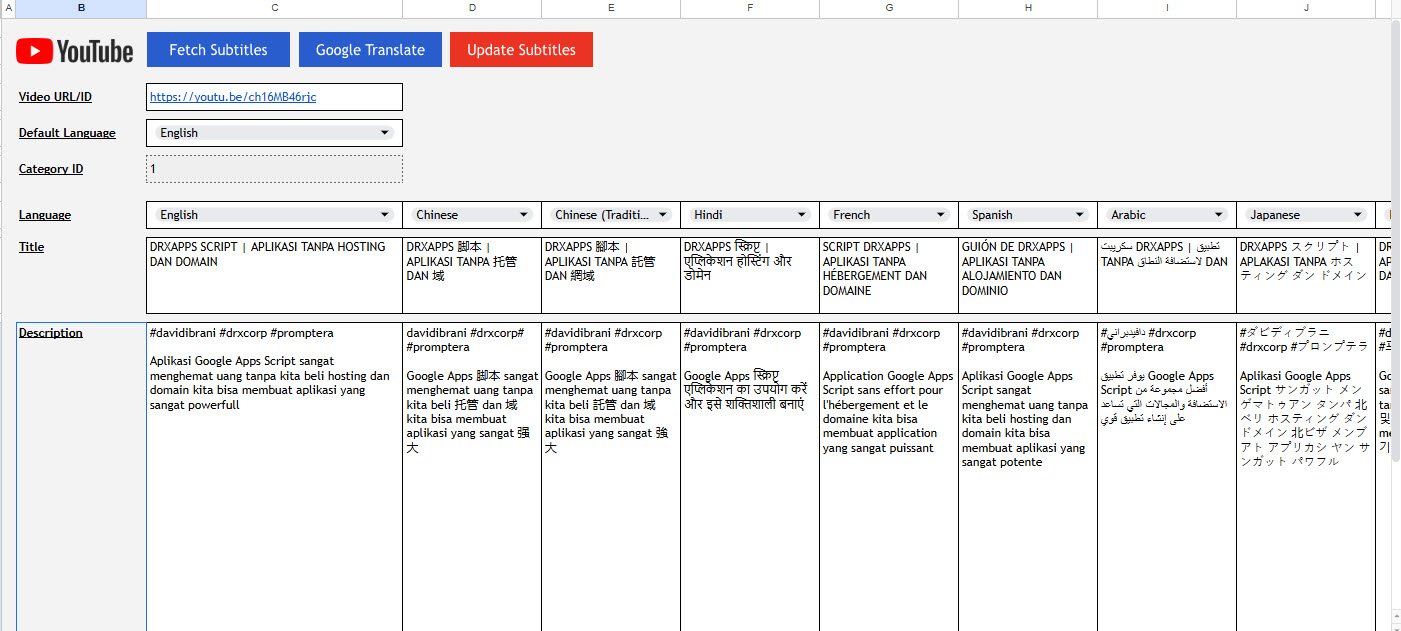The width and height of the screenshot is (1401, 631).
Task: Click the red Update Subtitles button
Action: [x=521, y=50]
